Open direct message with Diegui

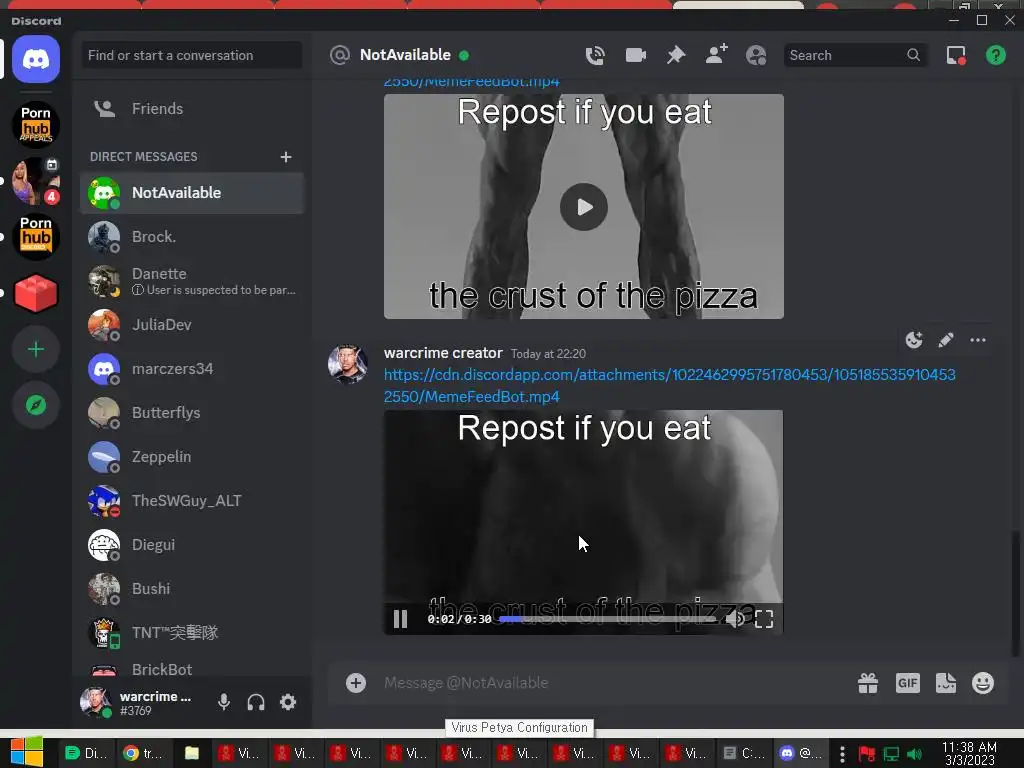pos(191,545)
